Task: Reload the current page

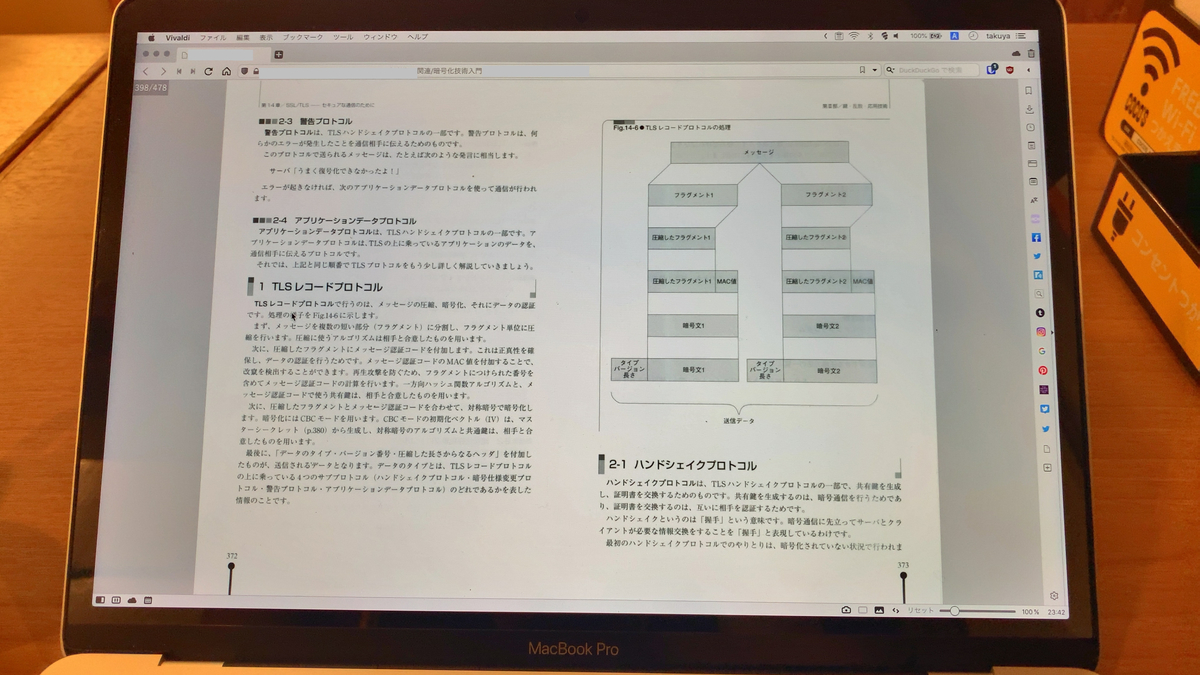Action: pos(208,72)
